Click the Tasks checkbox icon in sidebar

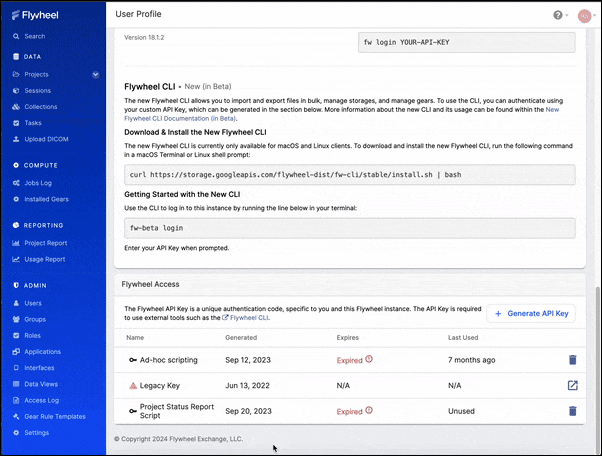pos(16,123)
